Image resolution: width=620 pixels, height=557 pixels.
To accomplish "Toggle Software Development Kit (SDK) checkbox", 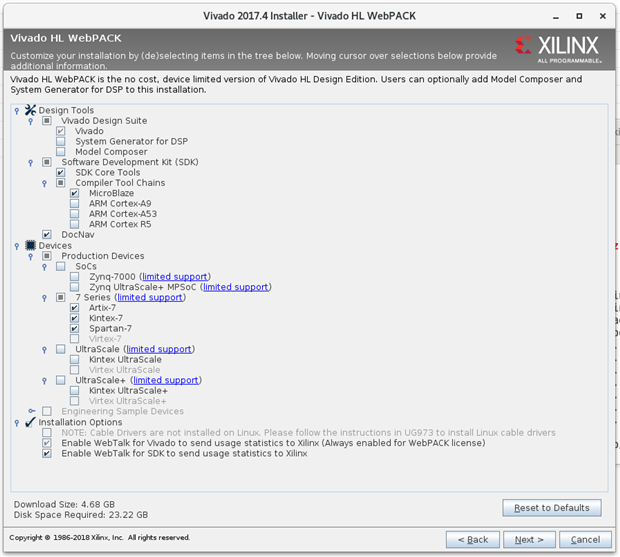I will (47, 162).
